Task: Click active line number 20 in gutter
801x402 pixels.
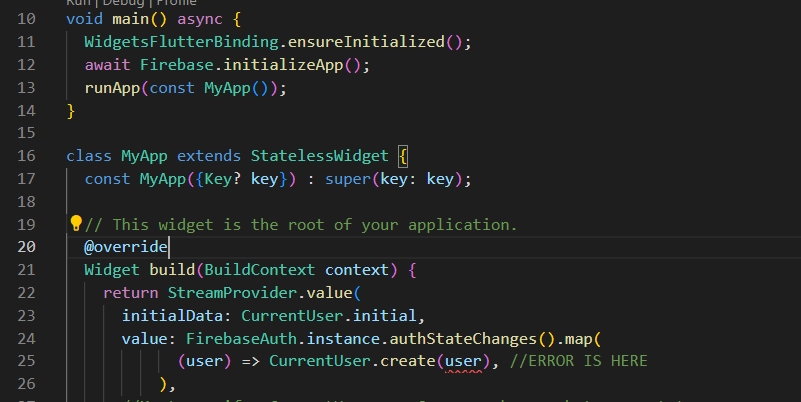Action: [27, 247]
